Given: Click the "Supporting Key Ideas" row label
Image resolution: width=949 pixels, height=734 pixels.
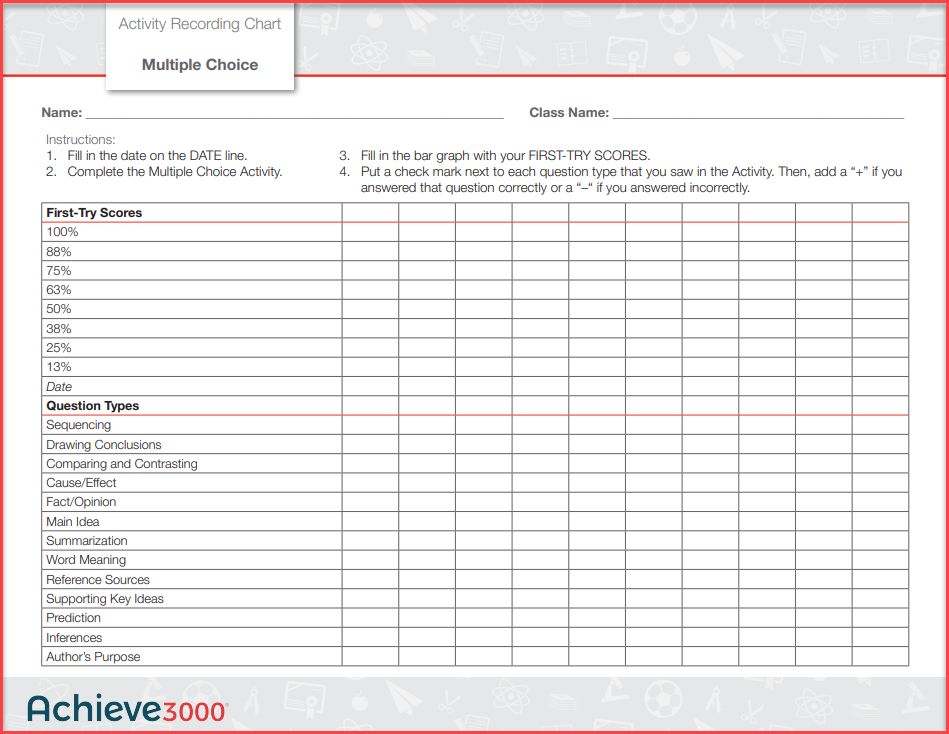Looking at the screenshot, I should pyautogui.click(x=105, y=599).
